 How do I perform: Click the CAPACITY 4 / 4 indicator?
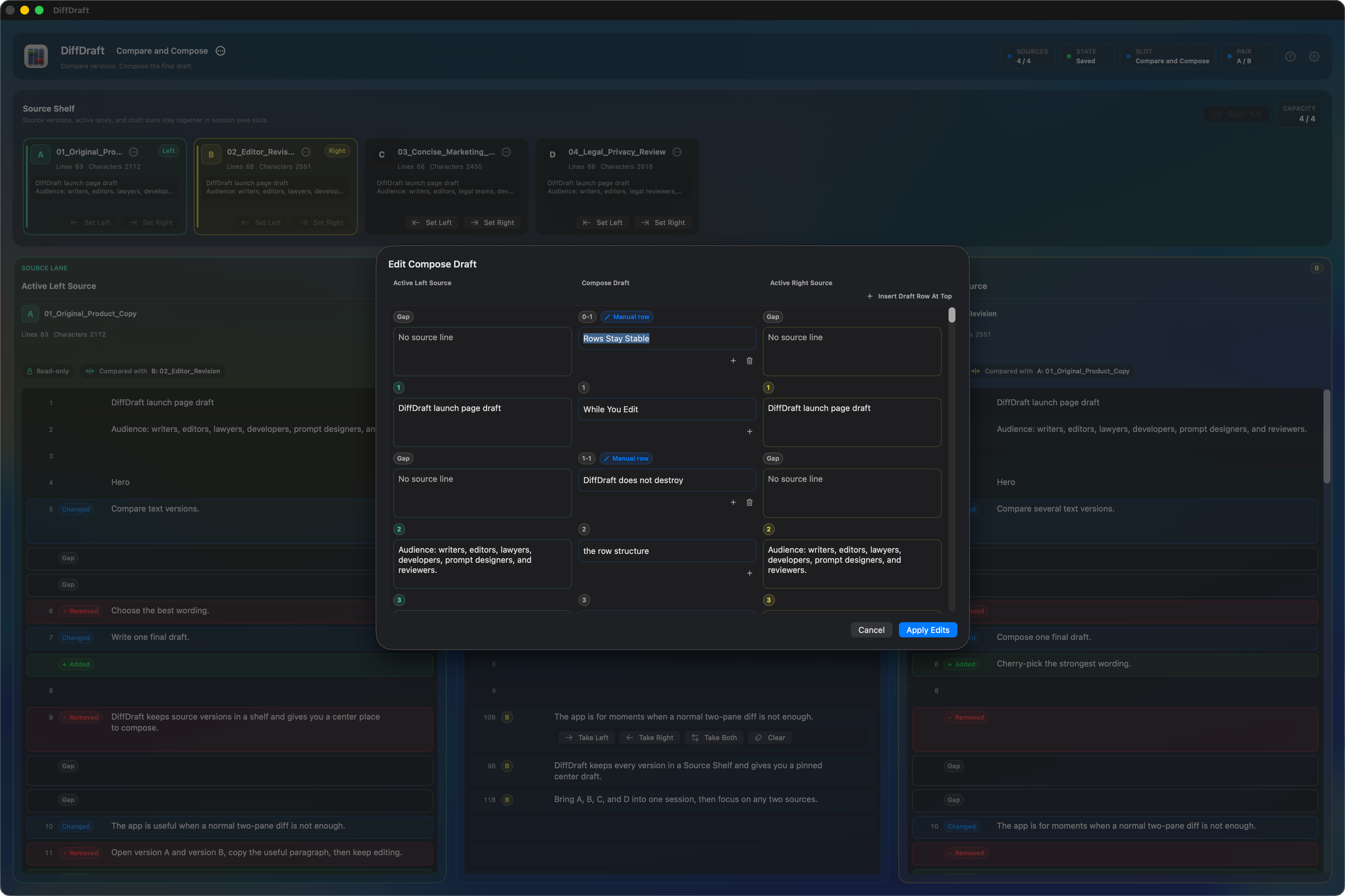click(x=1299, y=114)
